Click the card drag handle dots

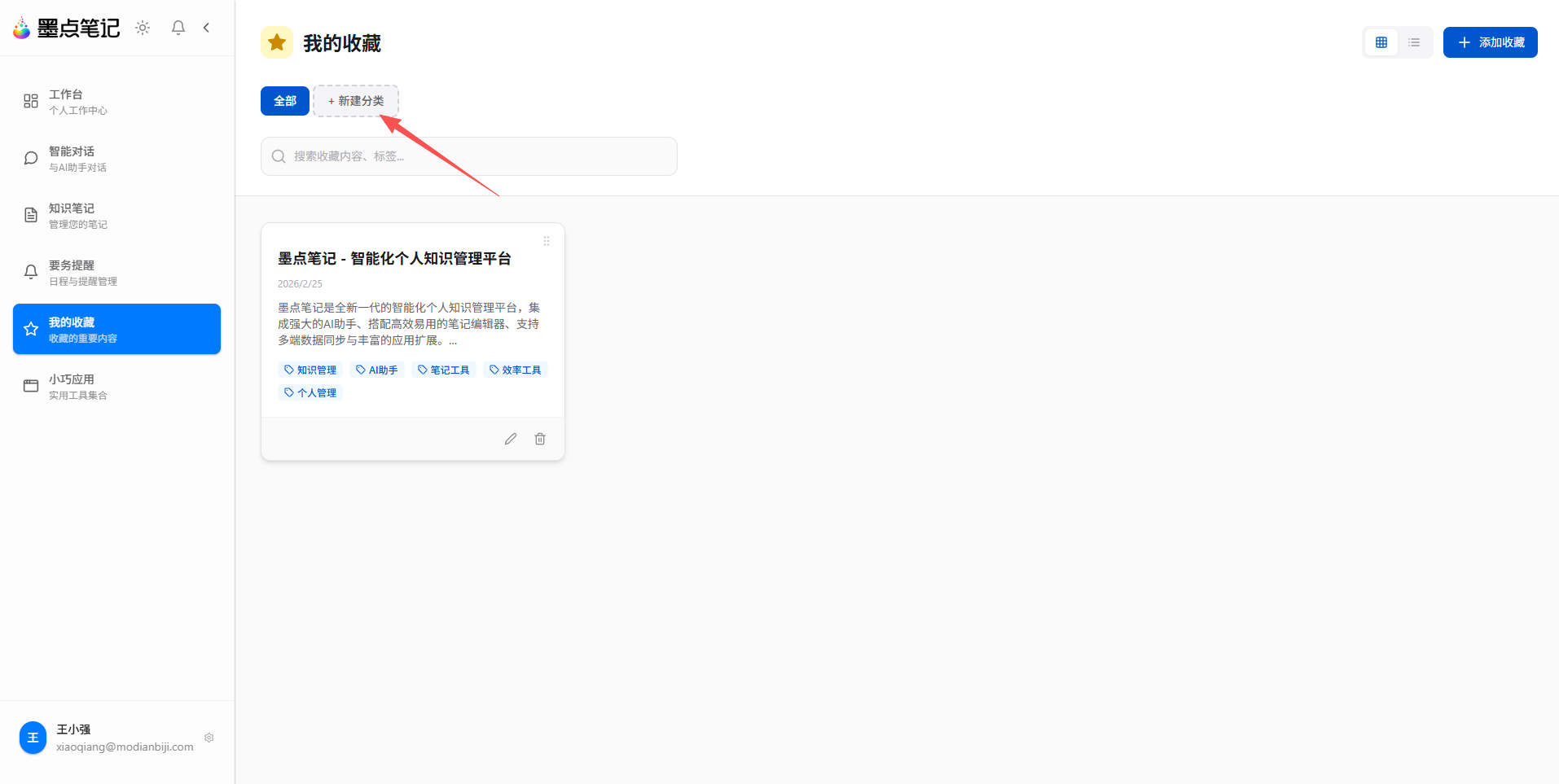coord(546,241)
